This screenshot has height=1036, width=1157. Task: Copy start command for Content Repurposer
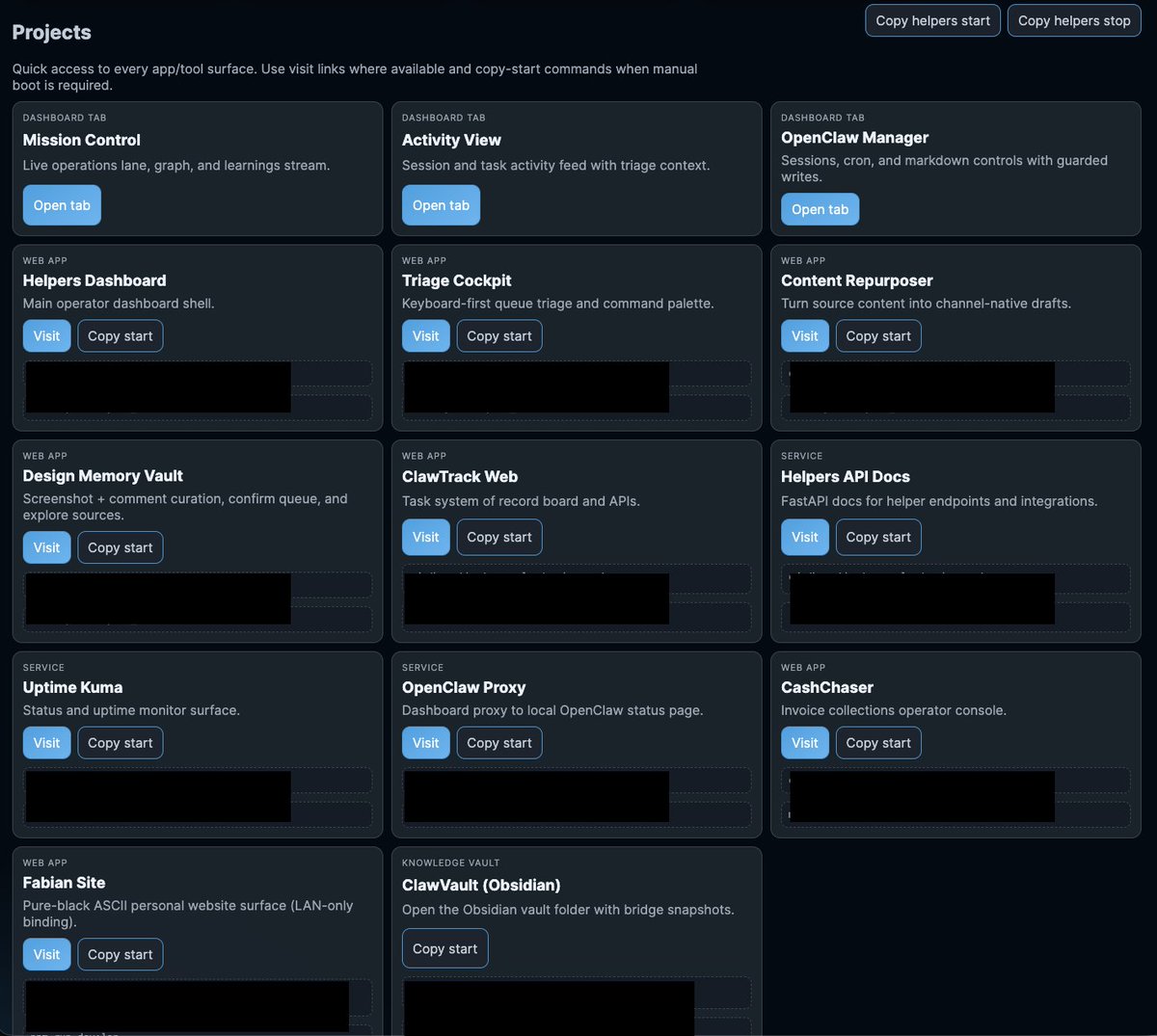[878, 336]
